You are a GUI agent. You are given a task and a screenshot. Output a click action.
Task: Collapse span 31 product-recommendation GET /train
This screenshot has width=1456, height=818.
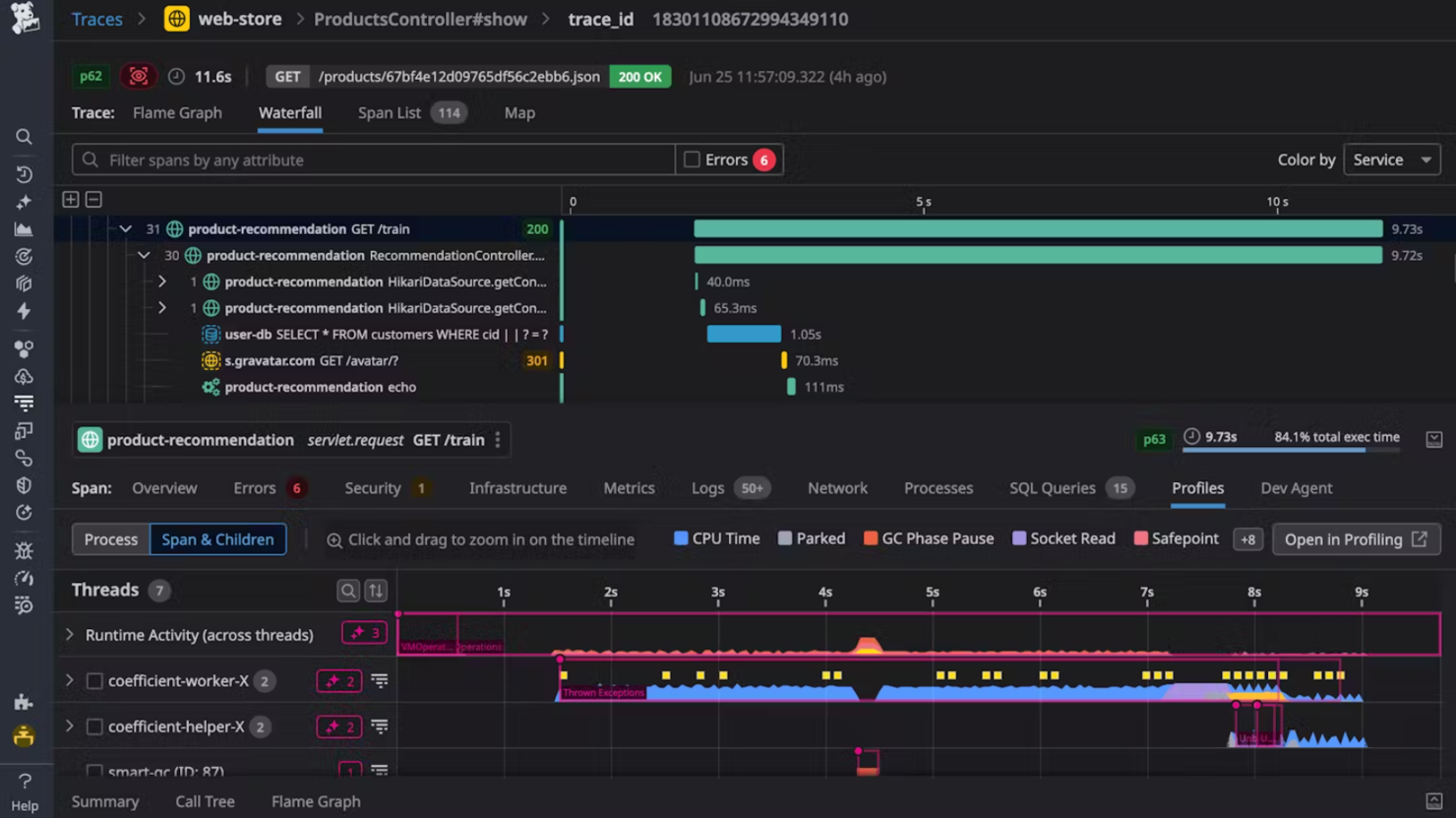[x=125, y=228]
